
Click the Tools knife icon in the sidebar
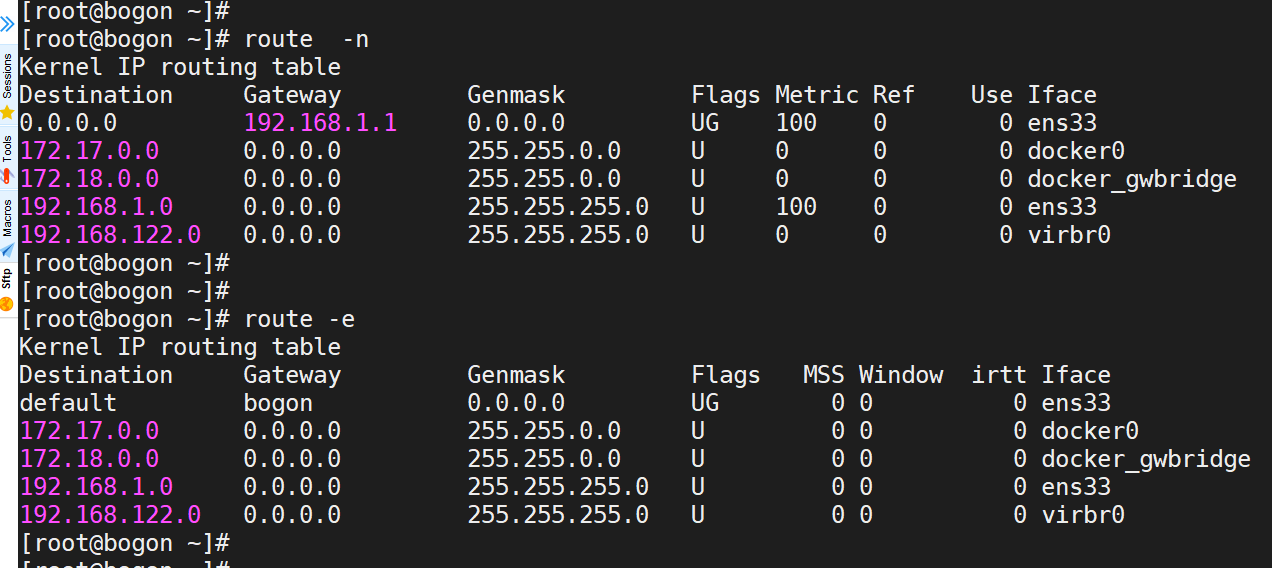coord(7,176)
